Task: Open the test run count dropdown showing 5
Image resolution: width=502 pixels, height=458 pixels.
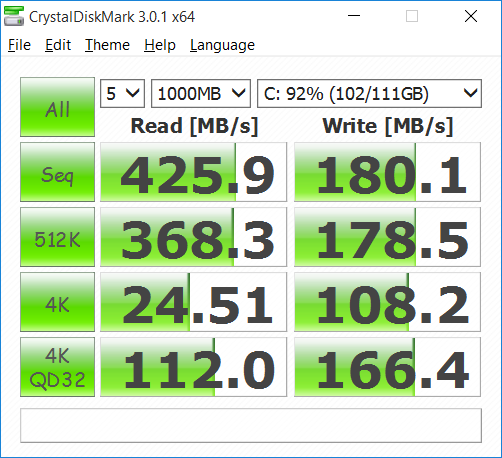Action: coord(122,94)
